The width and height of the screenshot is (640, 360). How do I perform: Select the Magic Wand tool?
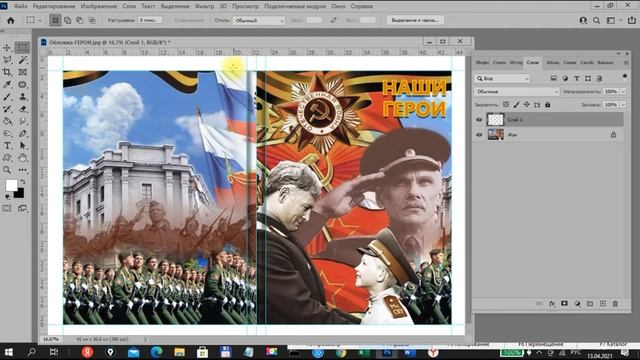22,60
